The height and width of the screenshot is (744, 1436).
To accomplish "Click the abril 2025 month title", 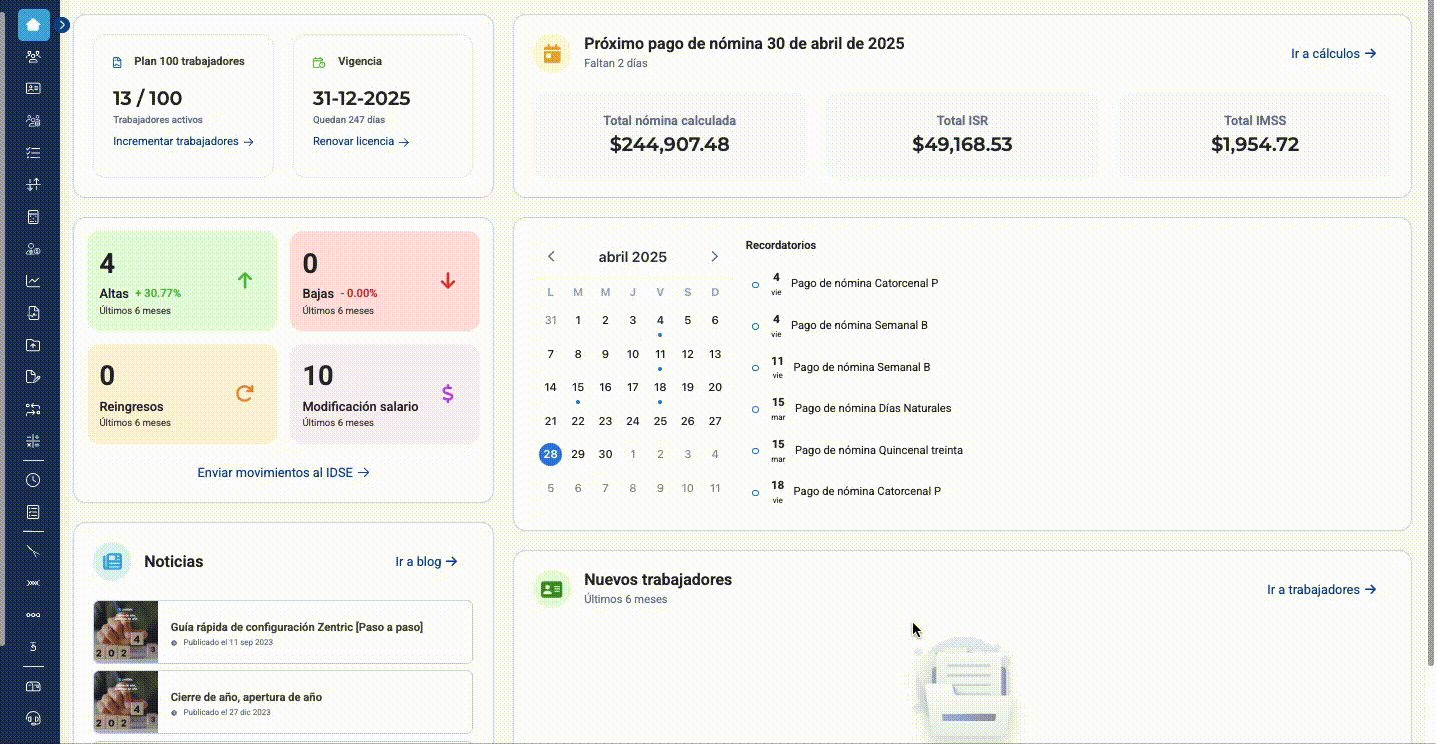I will click(x=632, y=257).
